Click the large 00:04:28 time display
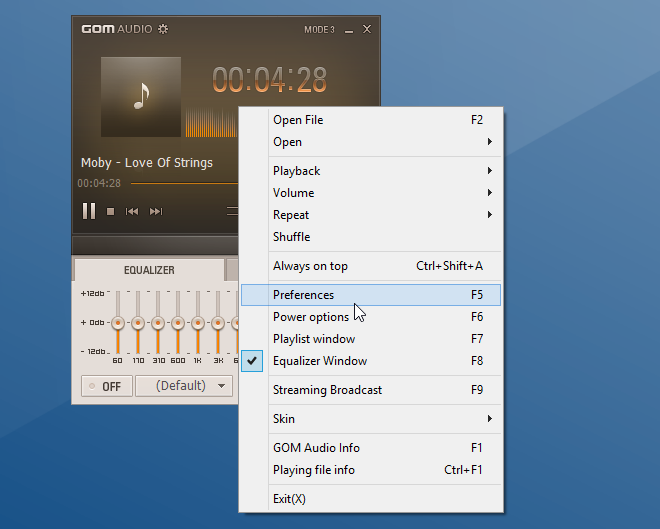The width and height of the screenshot is (660, 529). point(269,80)
